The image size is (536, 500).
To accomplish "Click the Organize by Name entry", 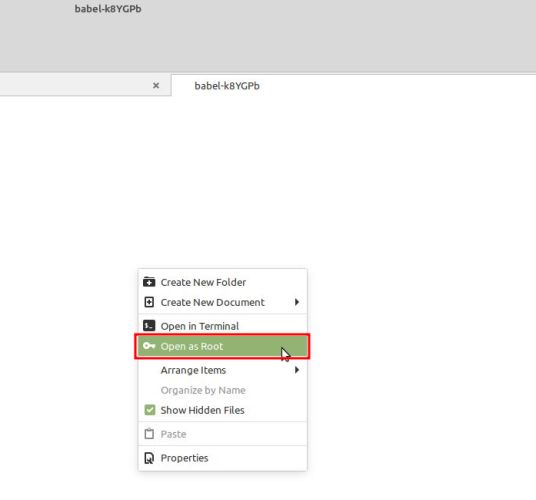I will [203, 390].
